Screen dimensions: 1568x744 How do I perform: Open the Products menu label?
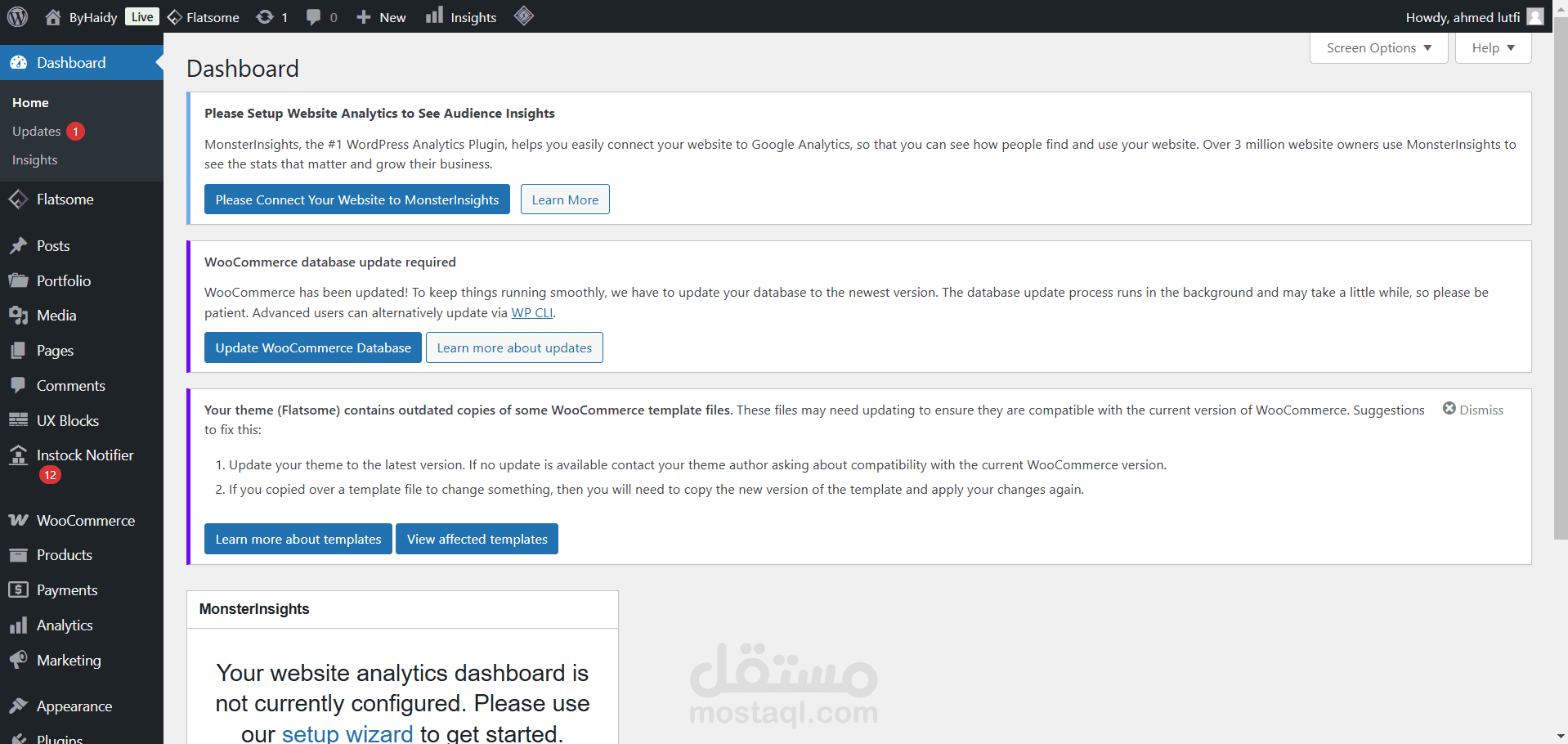tap(65, 555)
